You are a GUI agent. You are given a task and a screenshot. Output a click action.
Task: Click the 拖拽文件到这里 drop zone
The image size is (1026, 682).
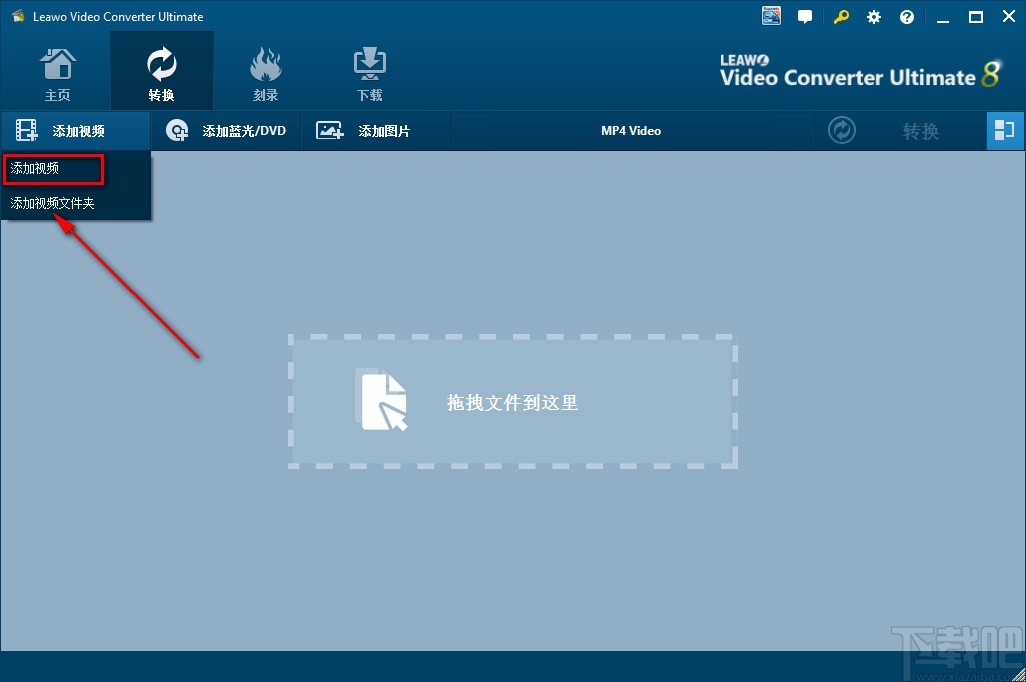click(x=512, y=402)
